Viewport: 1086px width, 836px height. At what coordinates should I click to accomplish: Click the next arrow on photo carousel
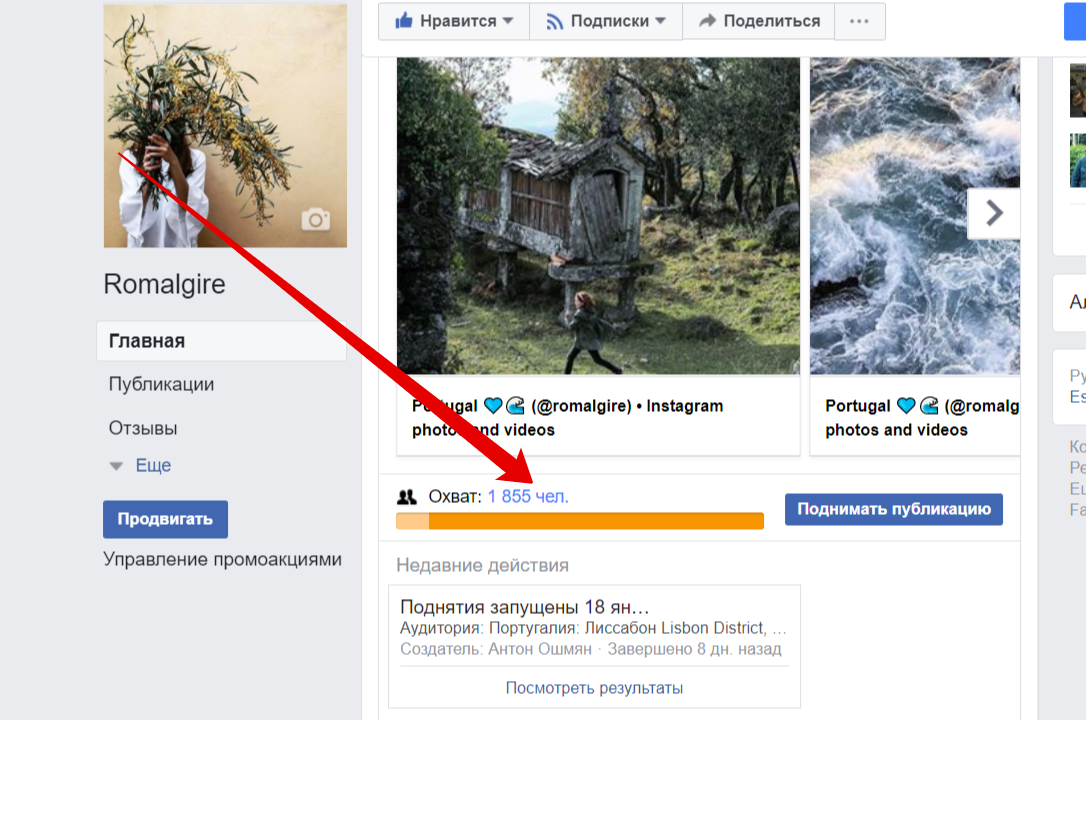[x=993, y=213]
